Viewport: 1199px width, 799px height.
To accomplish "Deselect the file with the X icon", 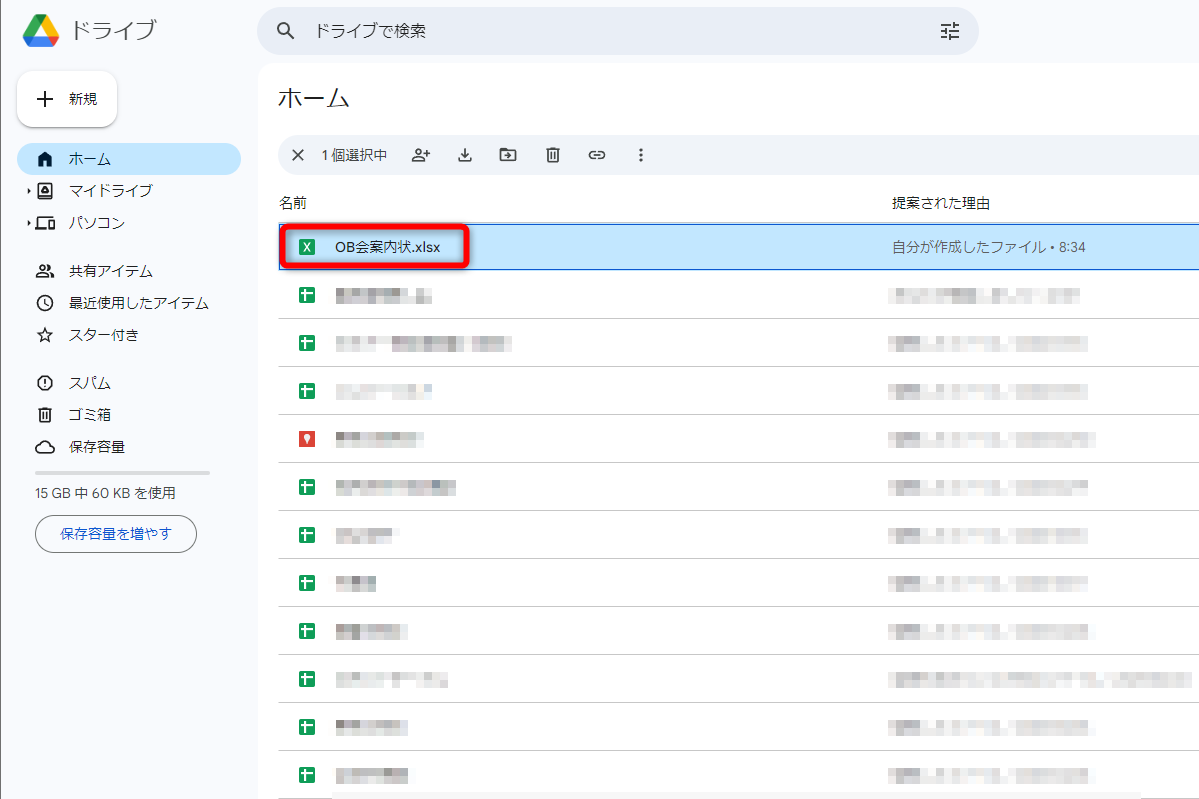I will pyautogui.click(x=297, y=155).
